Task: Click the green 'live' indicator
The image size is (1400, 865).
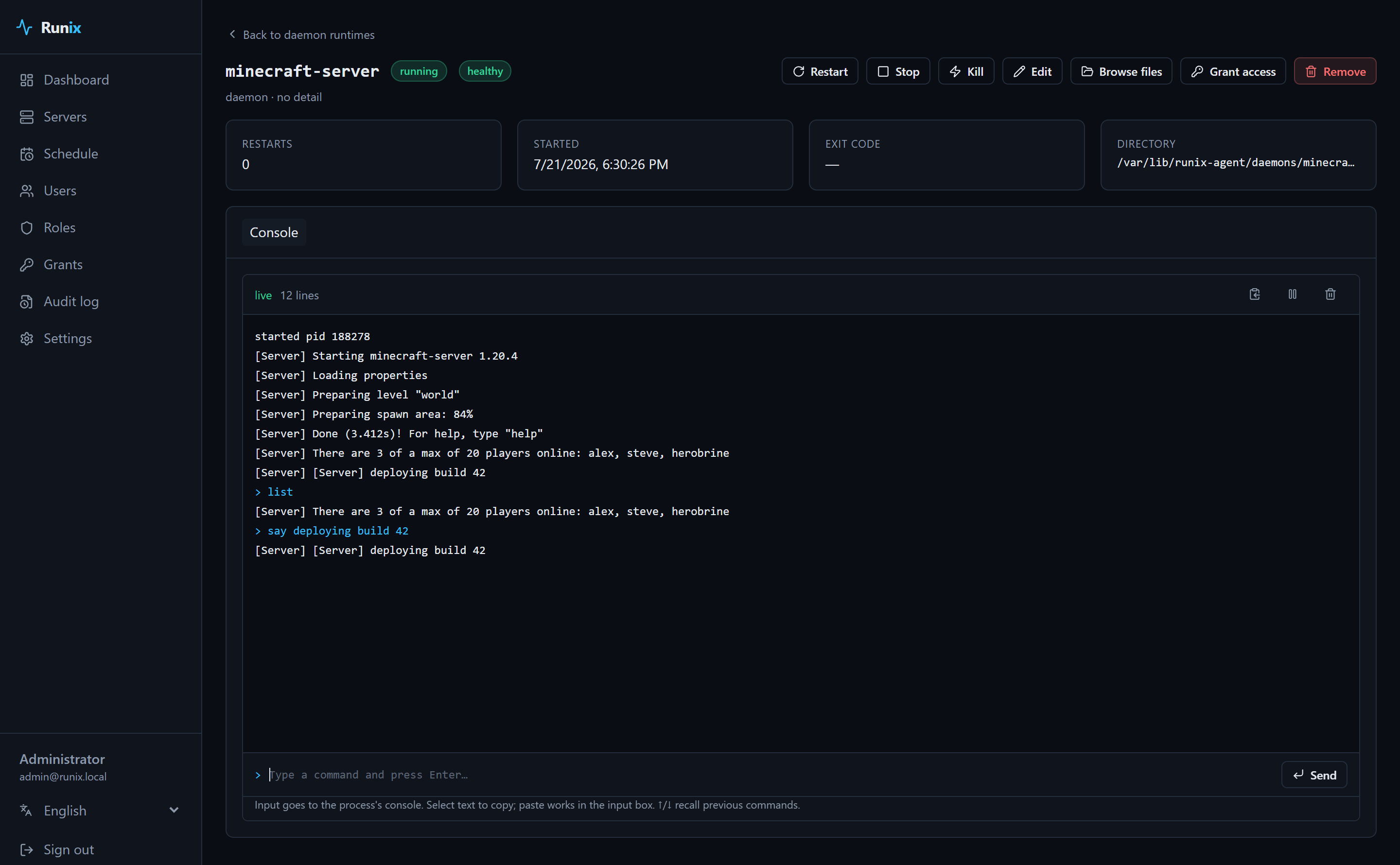Action: click(263, 295)
